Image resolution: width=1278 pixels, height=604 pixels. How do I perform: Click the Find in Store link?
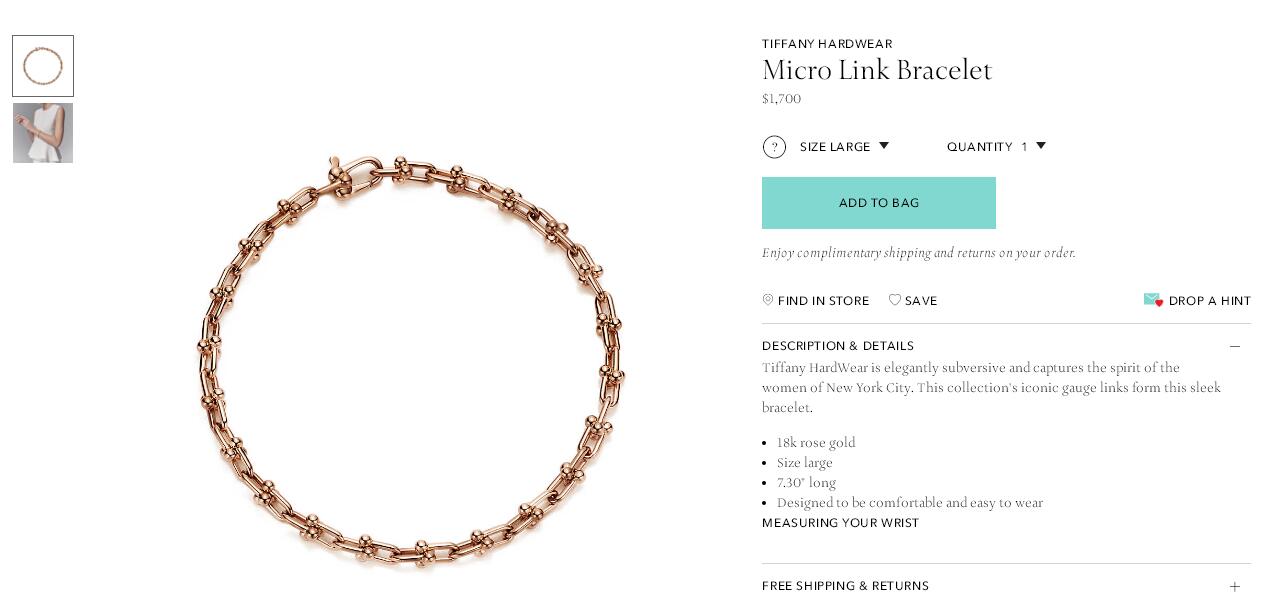pos(824,301)
